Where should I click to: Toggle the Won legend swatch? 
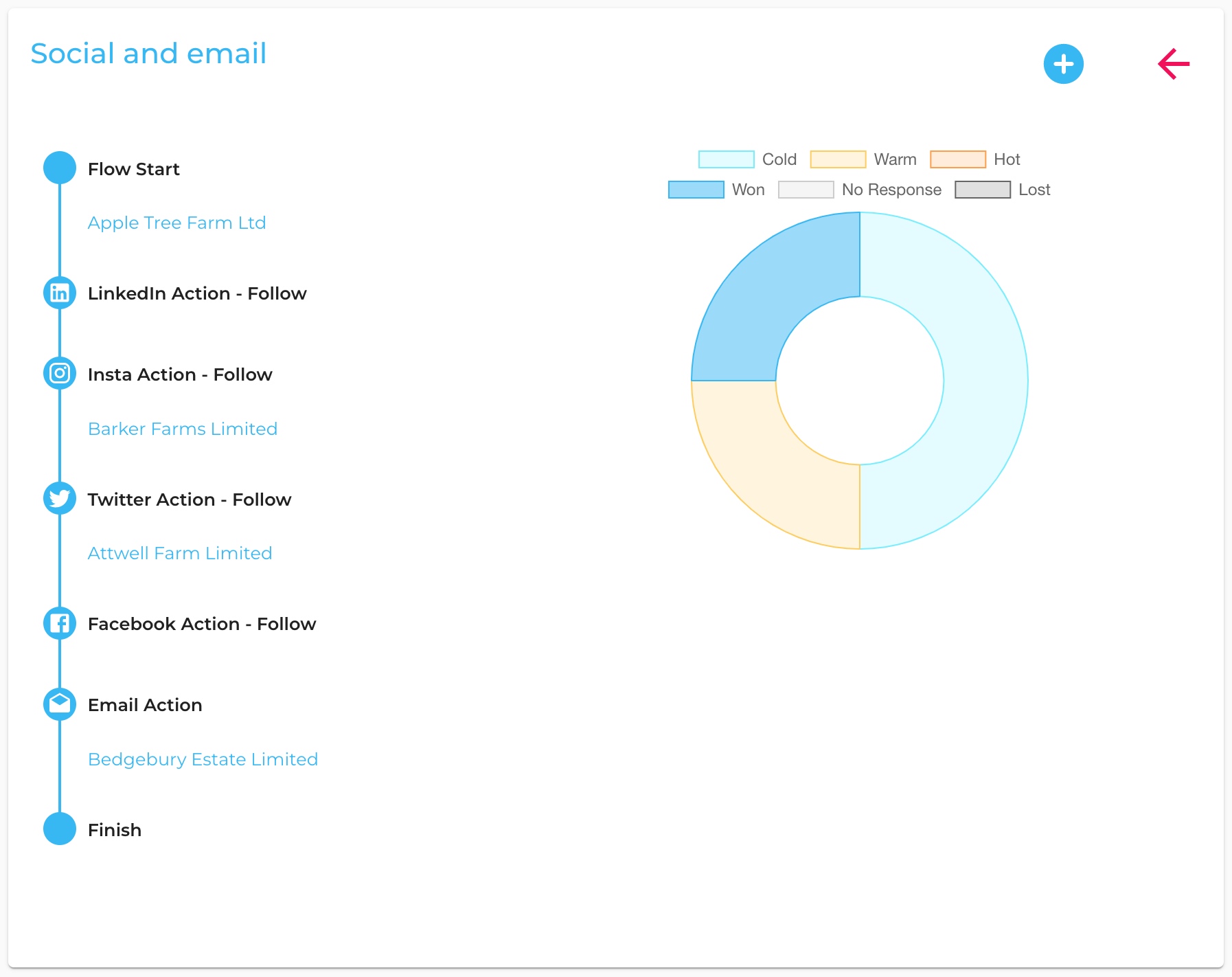point(696,190)
